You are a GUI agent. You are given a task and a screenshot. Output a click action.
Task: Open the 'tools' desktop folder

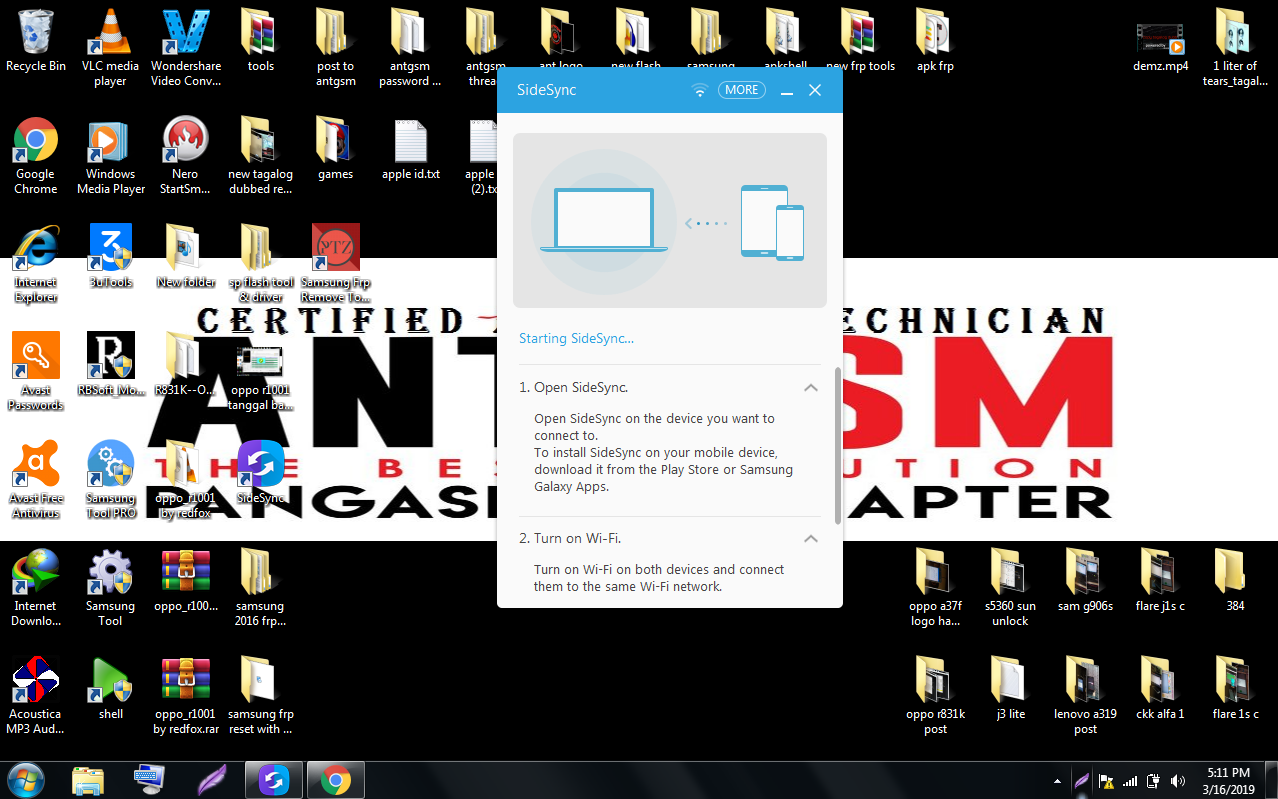tap(261, 41)
